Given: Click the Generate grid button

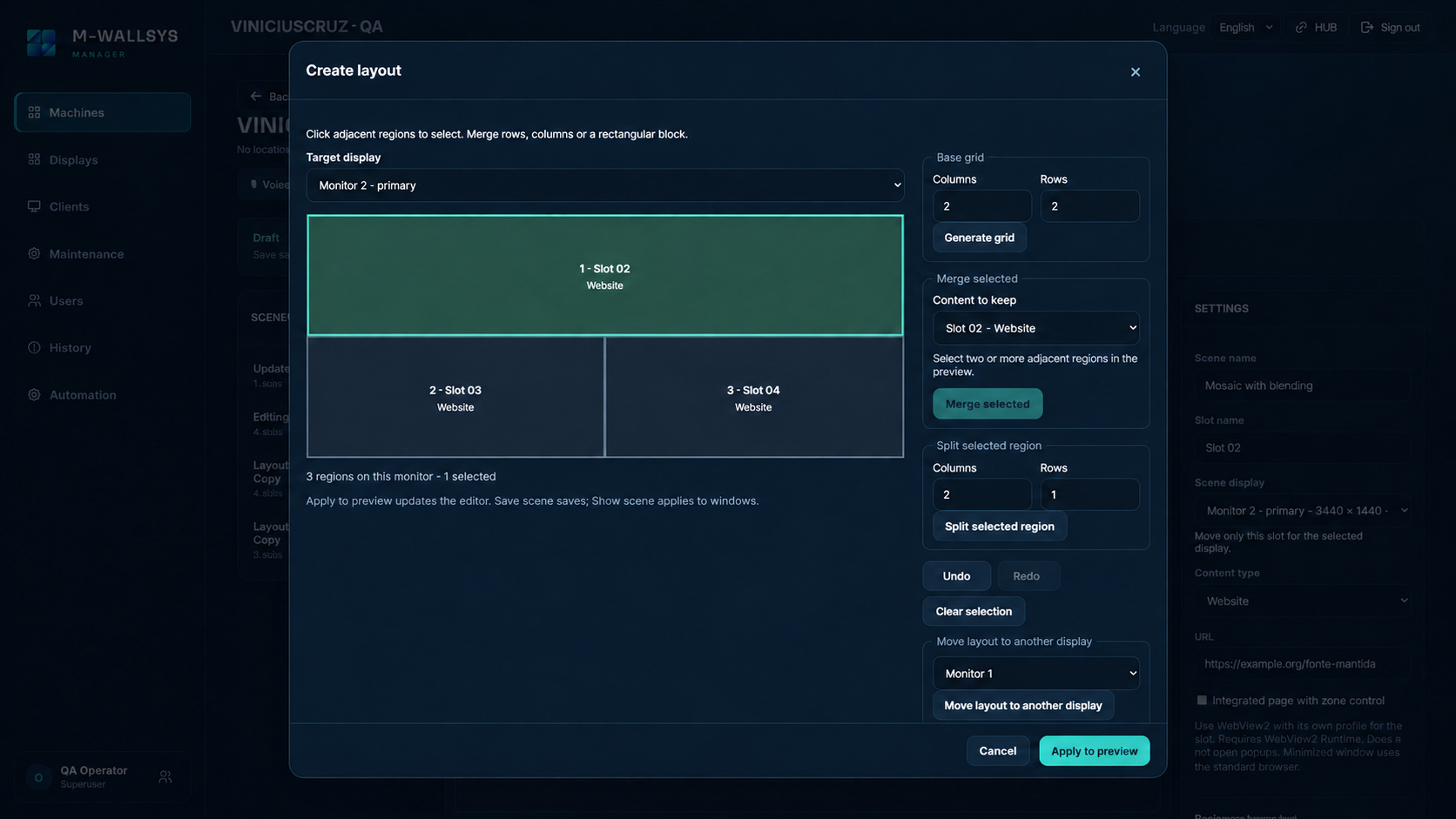Looking at the screenshot, I should [980, 238].
